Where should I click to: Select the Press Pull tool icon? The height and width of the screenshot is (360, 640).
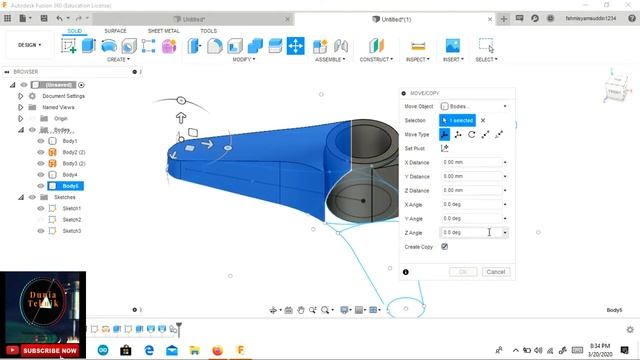194,46
